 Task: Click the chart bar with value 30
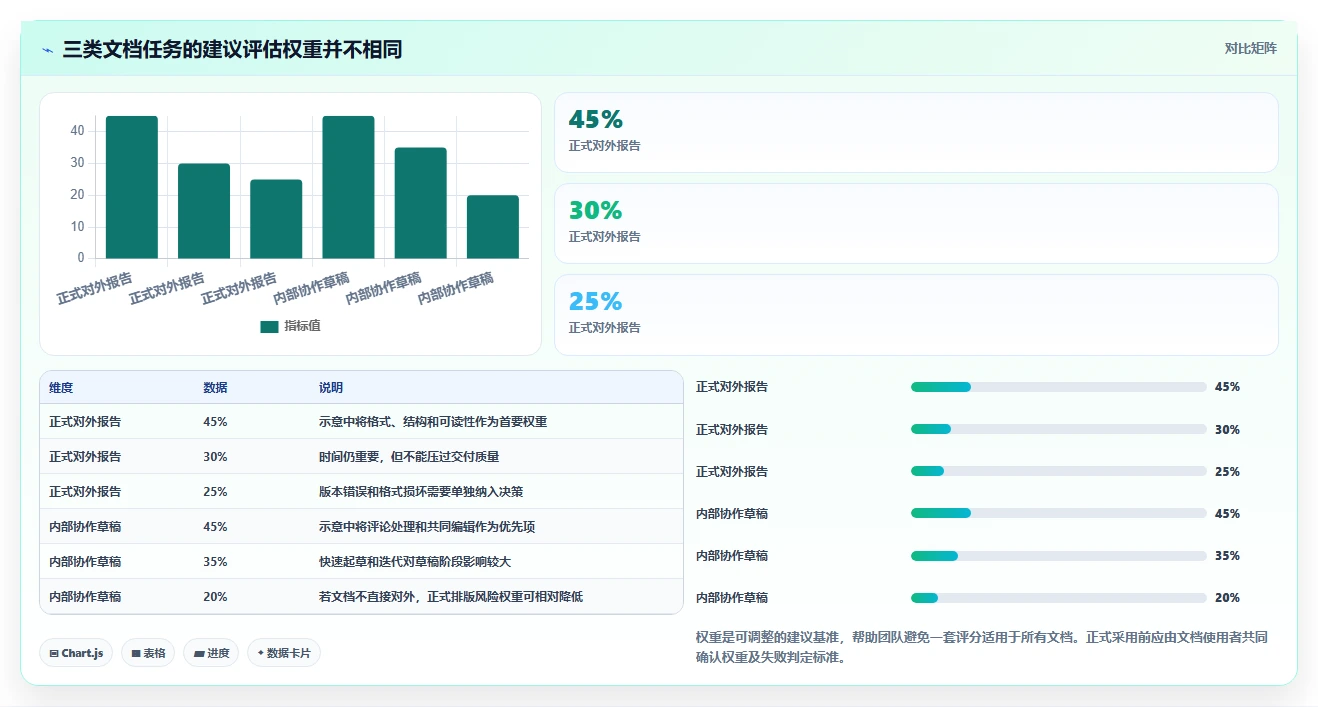pos(204,211)
